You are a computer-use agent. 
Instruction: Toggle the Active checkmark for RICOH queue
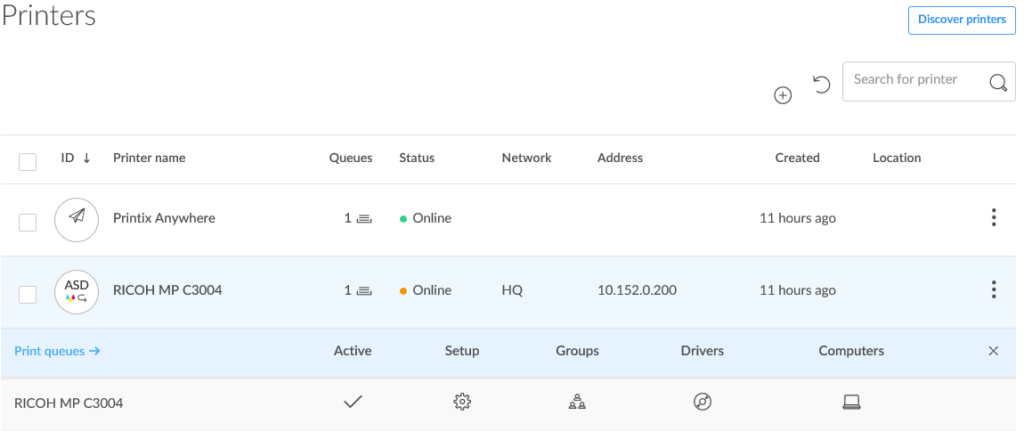(x=353, y=402)
